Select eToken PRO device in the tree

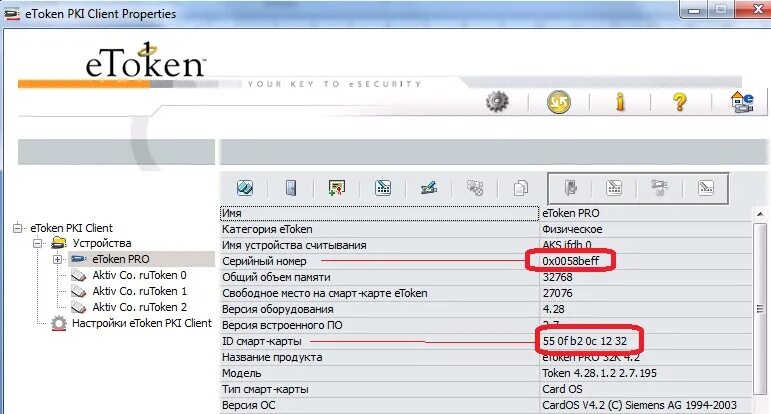pyautogui.click(x=120, y=259)
